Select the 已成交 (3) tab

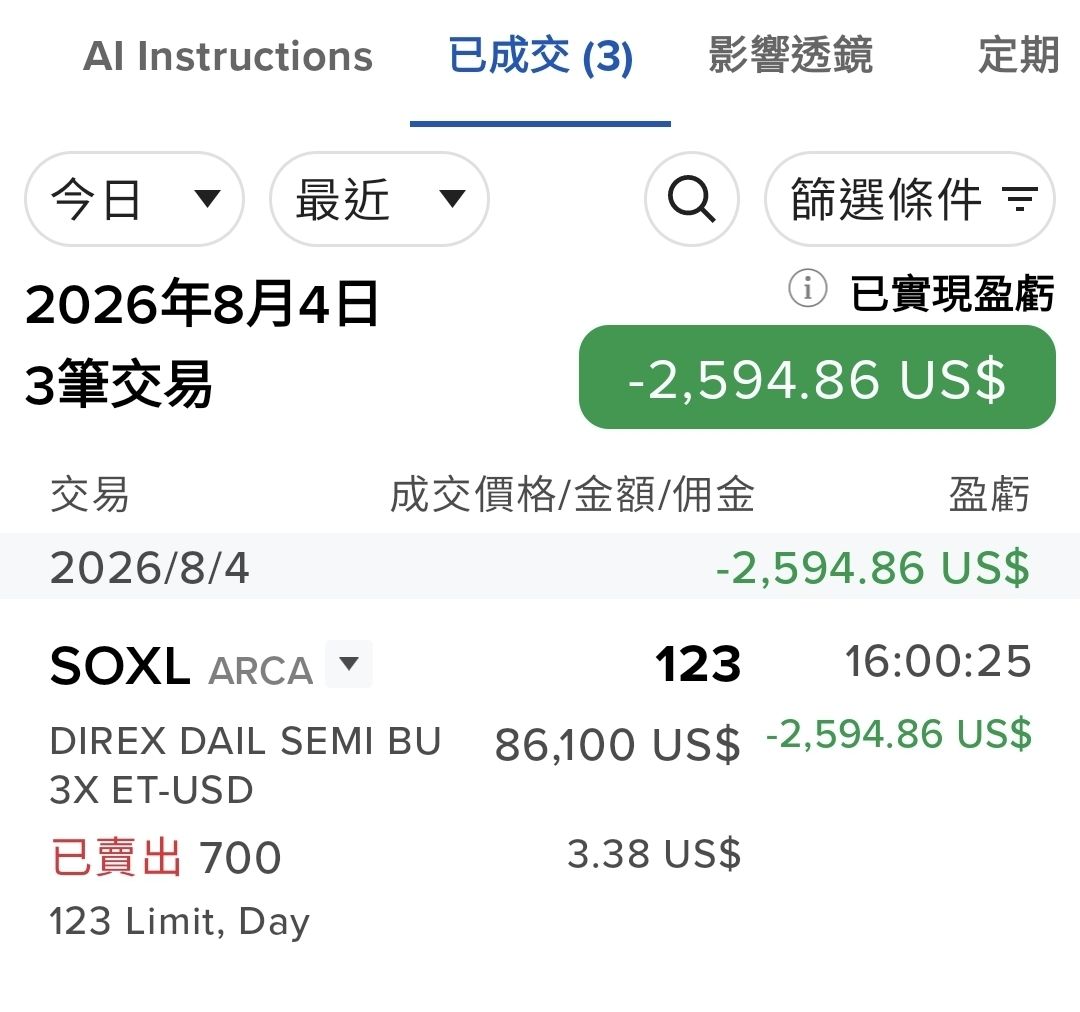541,56
